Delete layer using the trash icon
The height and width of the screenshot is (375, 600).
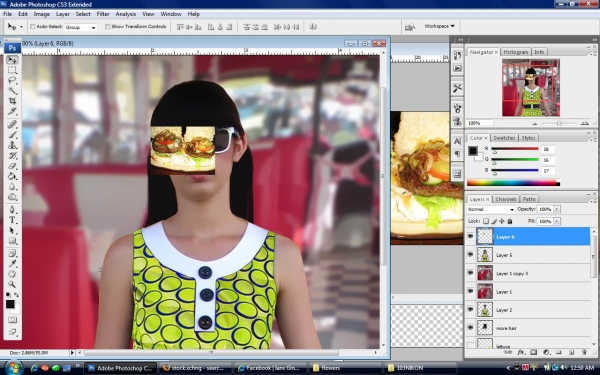tap(584, 352)
